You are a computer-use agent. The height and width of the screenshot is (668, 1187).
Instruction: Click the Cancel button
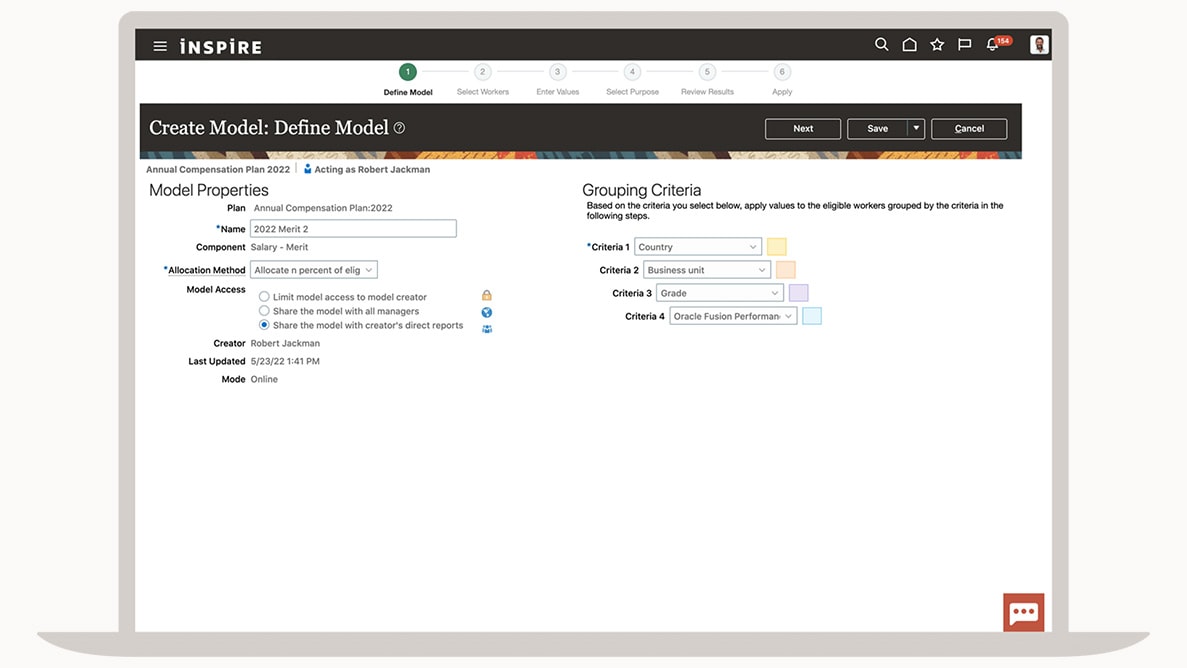tap(968, 129)
